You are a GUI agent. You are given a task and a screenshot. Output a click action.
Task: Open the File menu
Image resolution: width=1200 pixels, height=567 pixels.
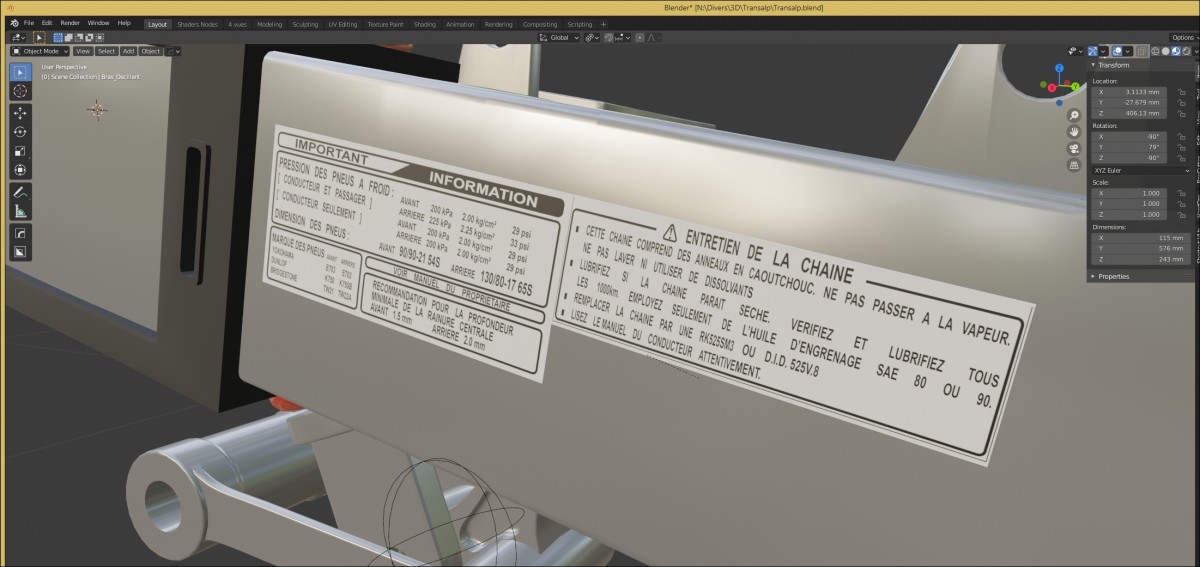click(x=28, y=23)
